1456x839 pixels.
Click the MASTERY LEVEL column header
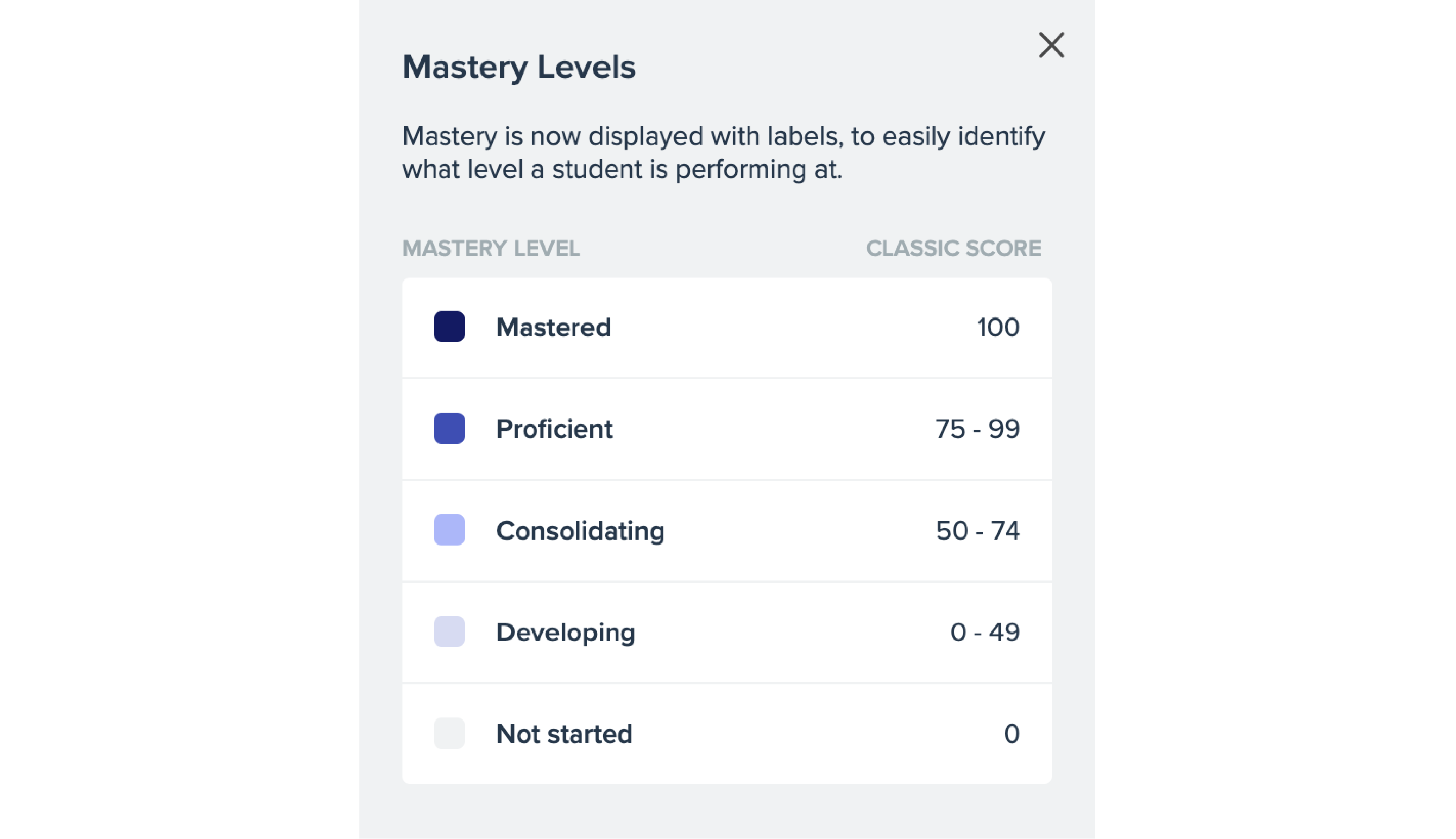(491, 249)
